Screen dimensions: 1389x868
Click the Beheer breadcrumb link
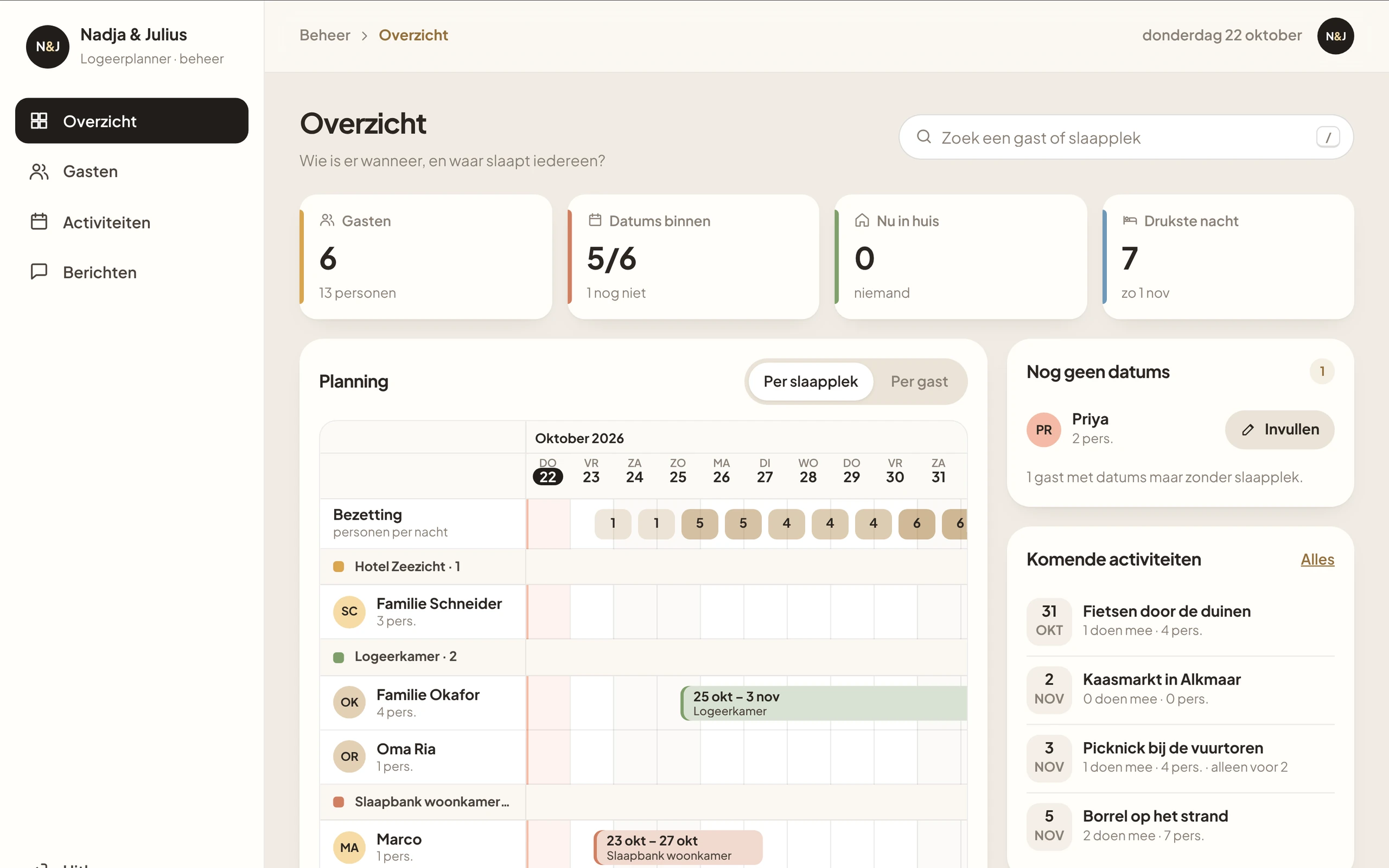324,35
